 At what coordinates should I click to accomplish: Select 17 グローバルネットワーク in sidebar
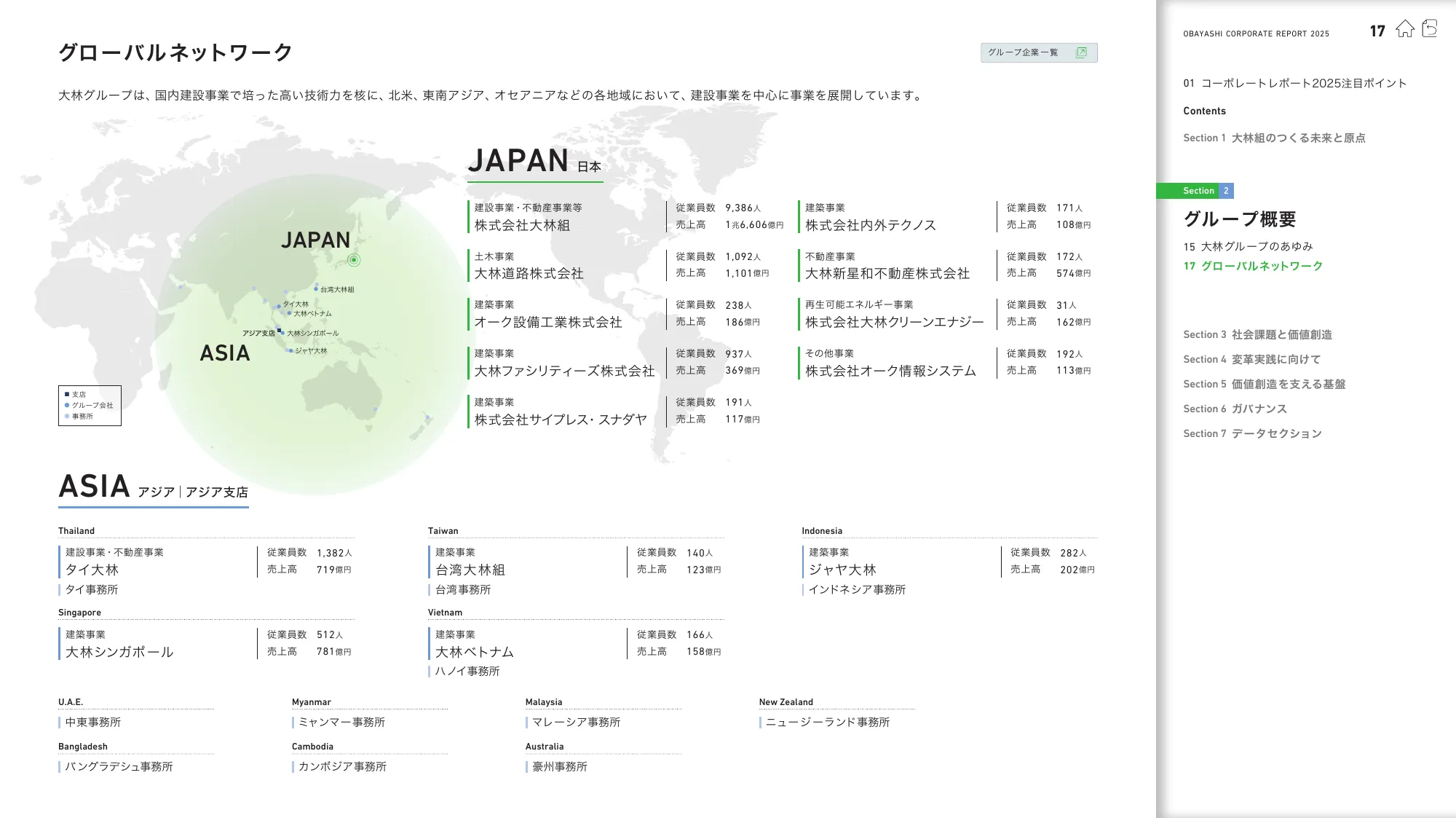pos(1253,266)
